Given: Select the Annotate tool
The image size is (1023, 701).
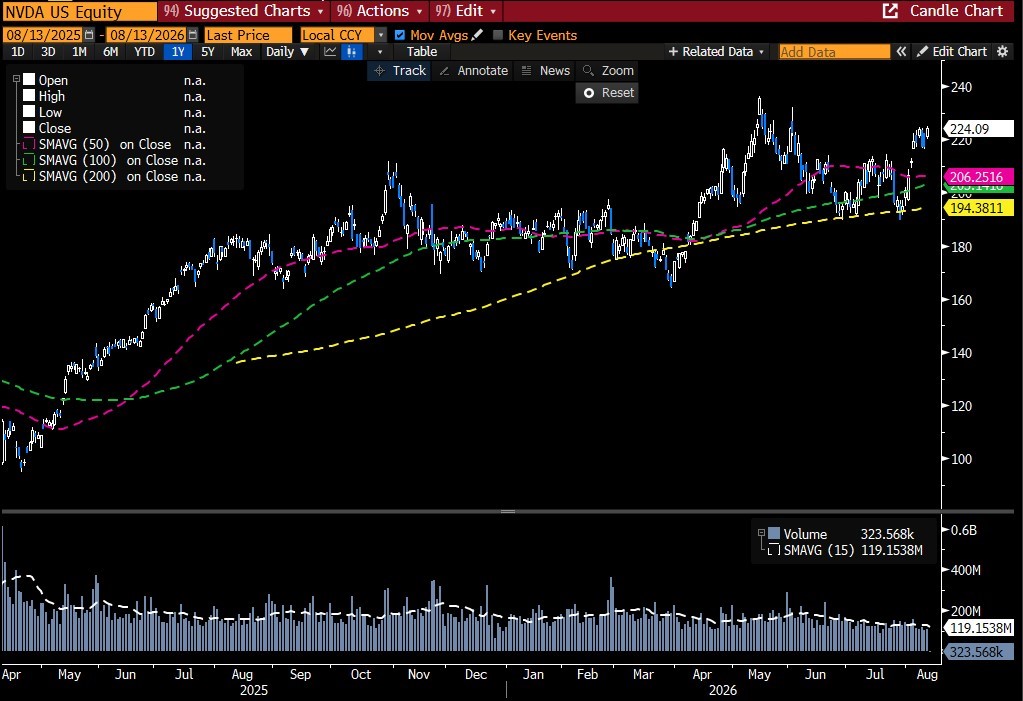Looking at the screenshot, I should [474, 70].
